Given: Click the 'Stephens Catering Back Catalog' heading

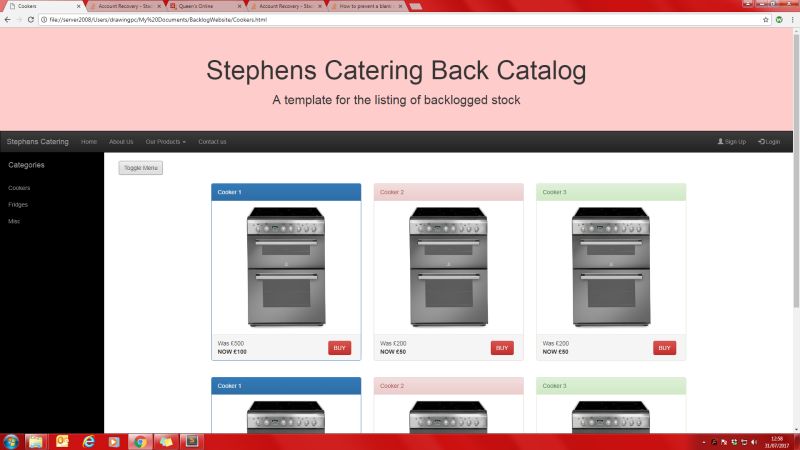Looking at the screenshot, I should [x=396, y=70].
